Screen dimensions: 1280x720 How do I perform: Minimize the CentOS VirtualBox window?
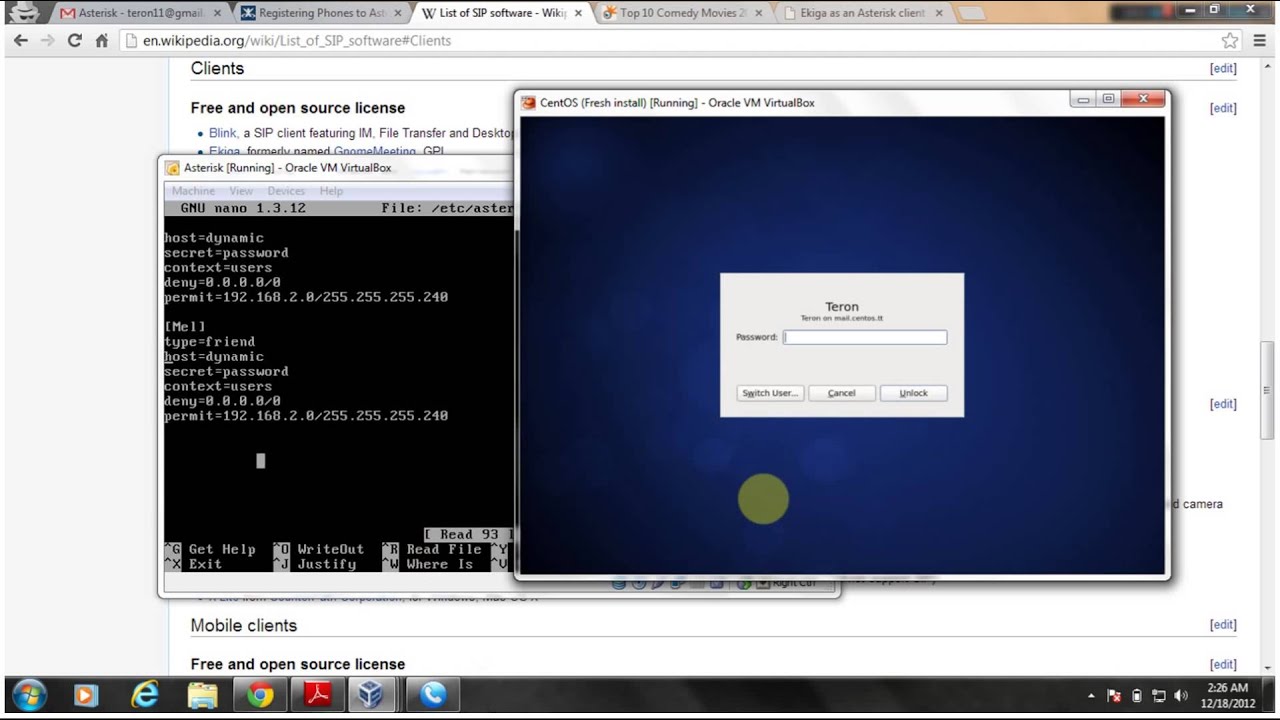1083,98
